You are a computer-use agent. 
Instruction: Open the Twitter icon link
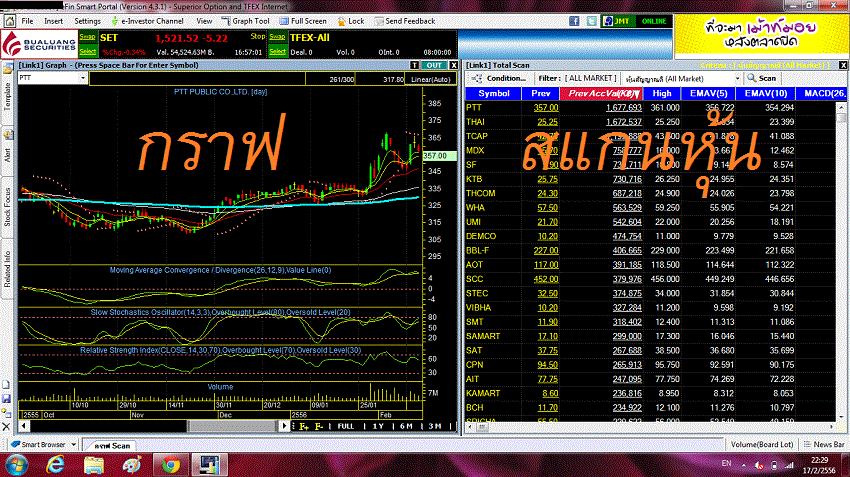(591, 21)
